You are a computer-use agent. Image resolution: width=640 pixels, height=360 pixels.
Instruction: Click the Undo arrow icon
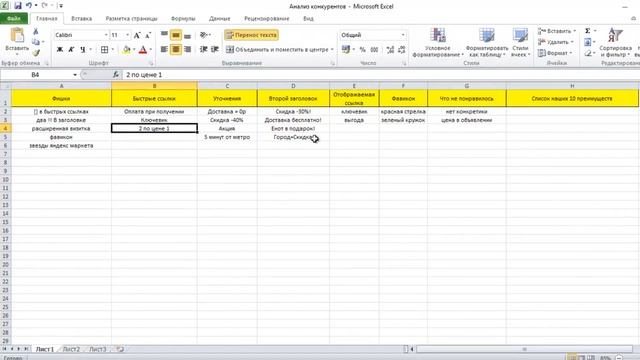pyautogui.click(x=29, y=6)
